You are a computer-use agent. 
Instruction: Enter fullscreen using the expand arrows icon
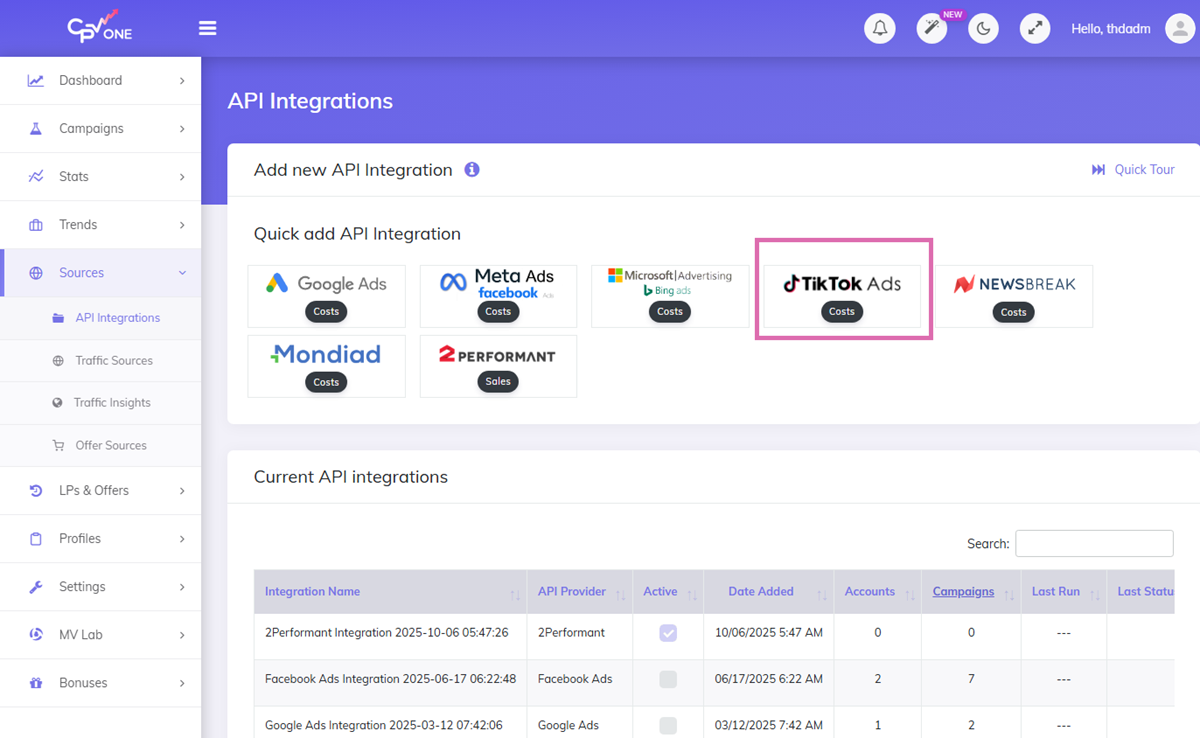pyautogui.click(x=1035, y=28)
